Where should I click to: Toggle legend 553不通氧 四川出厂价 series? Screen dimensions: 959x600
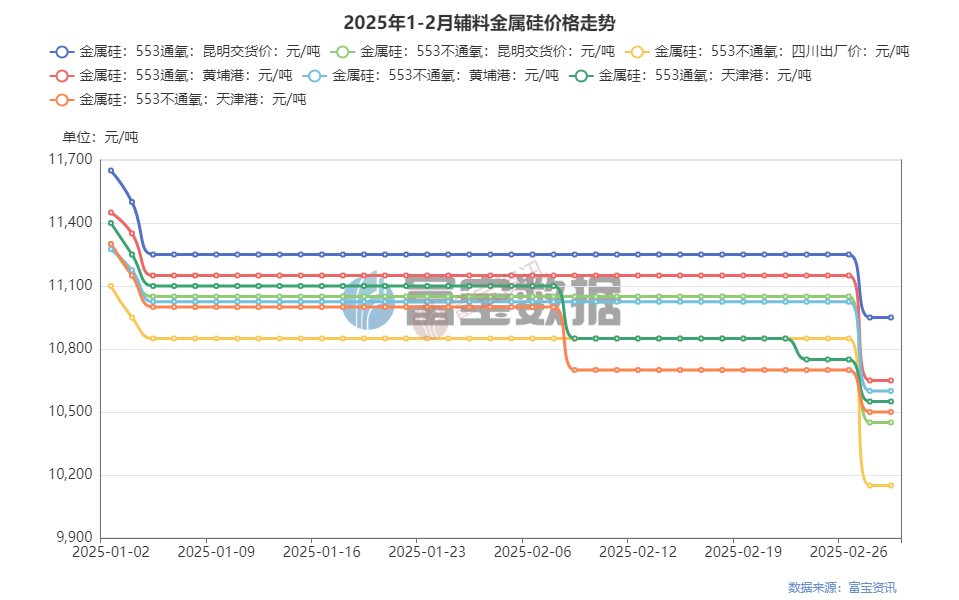(767, 51)
